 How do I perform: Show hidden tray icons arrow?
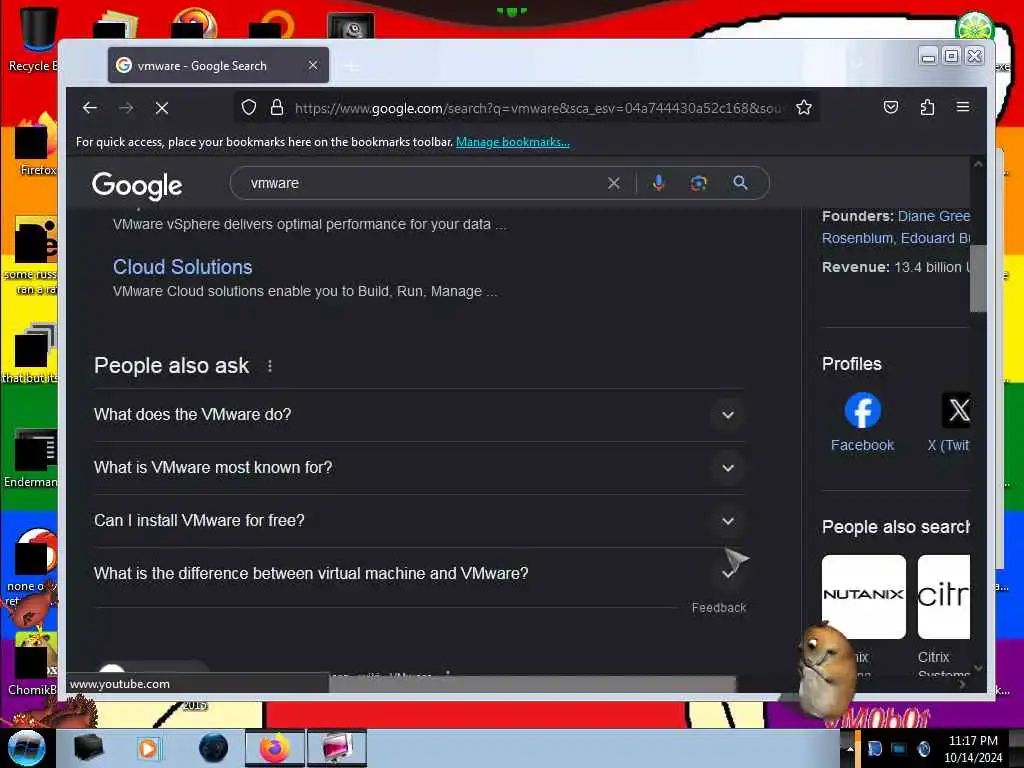pos(850,748)
